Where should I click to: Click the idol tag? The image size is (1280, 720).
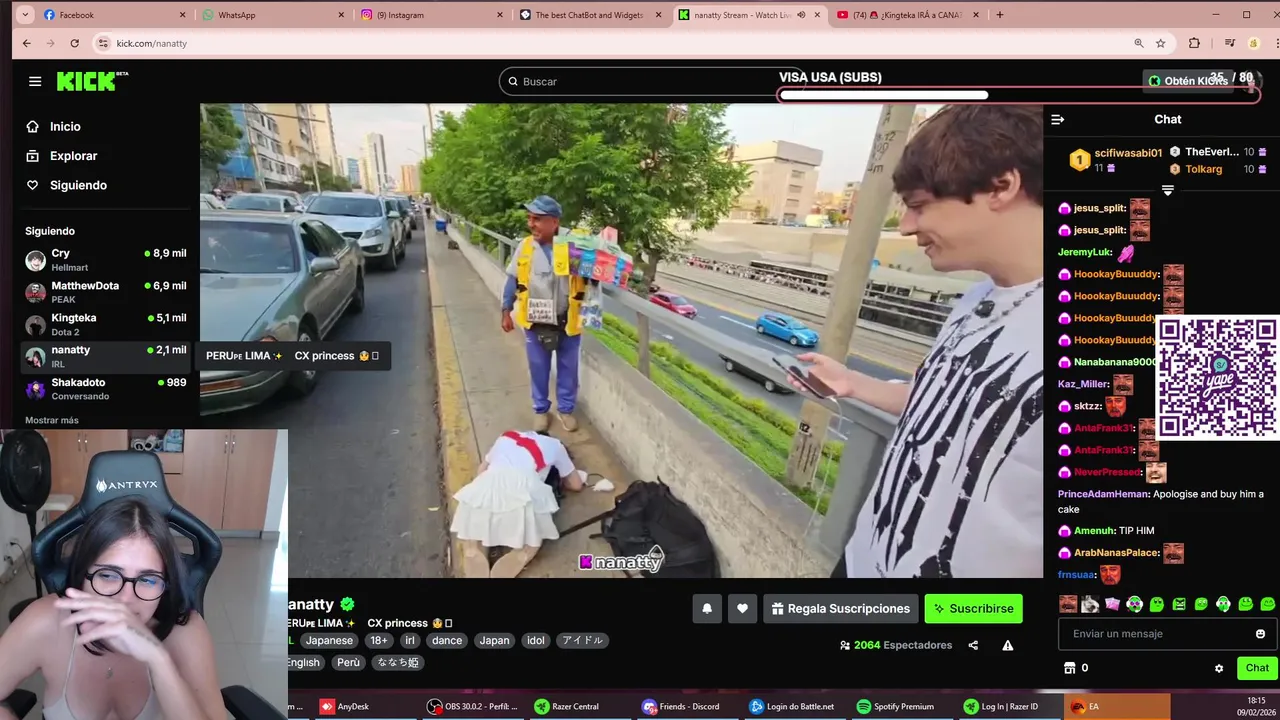coord(536,640)
